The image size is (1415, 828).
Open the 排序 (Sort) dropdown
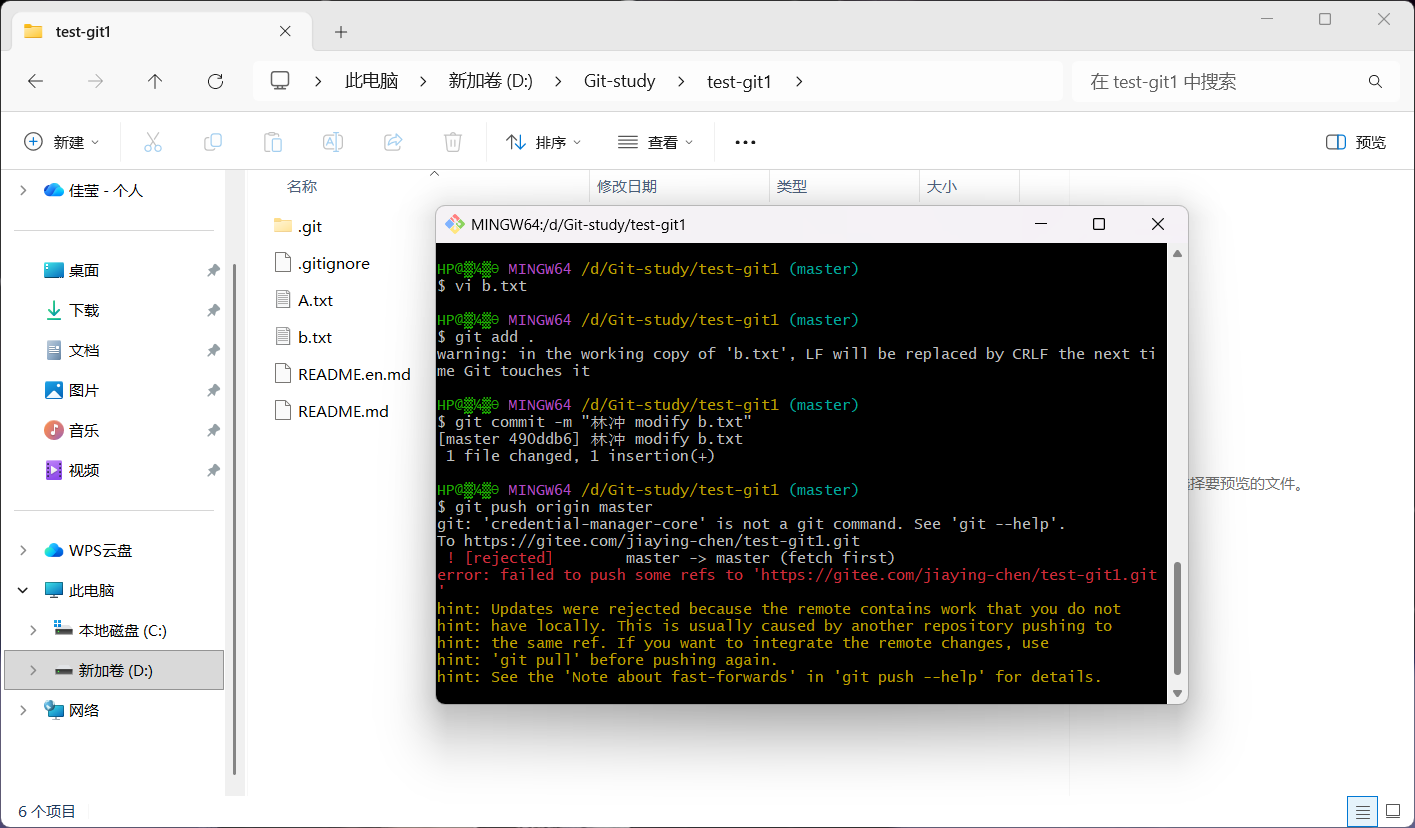[543, 142]
